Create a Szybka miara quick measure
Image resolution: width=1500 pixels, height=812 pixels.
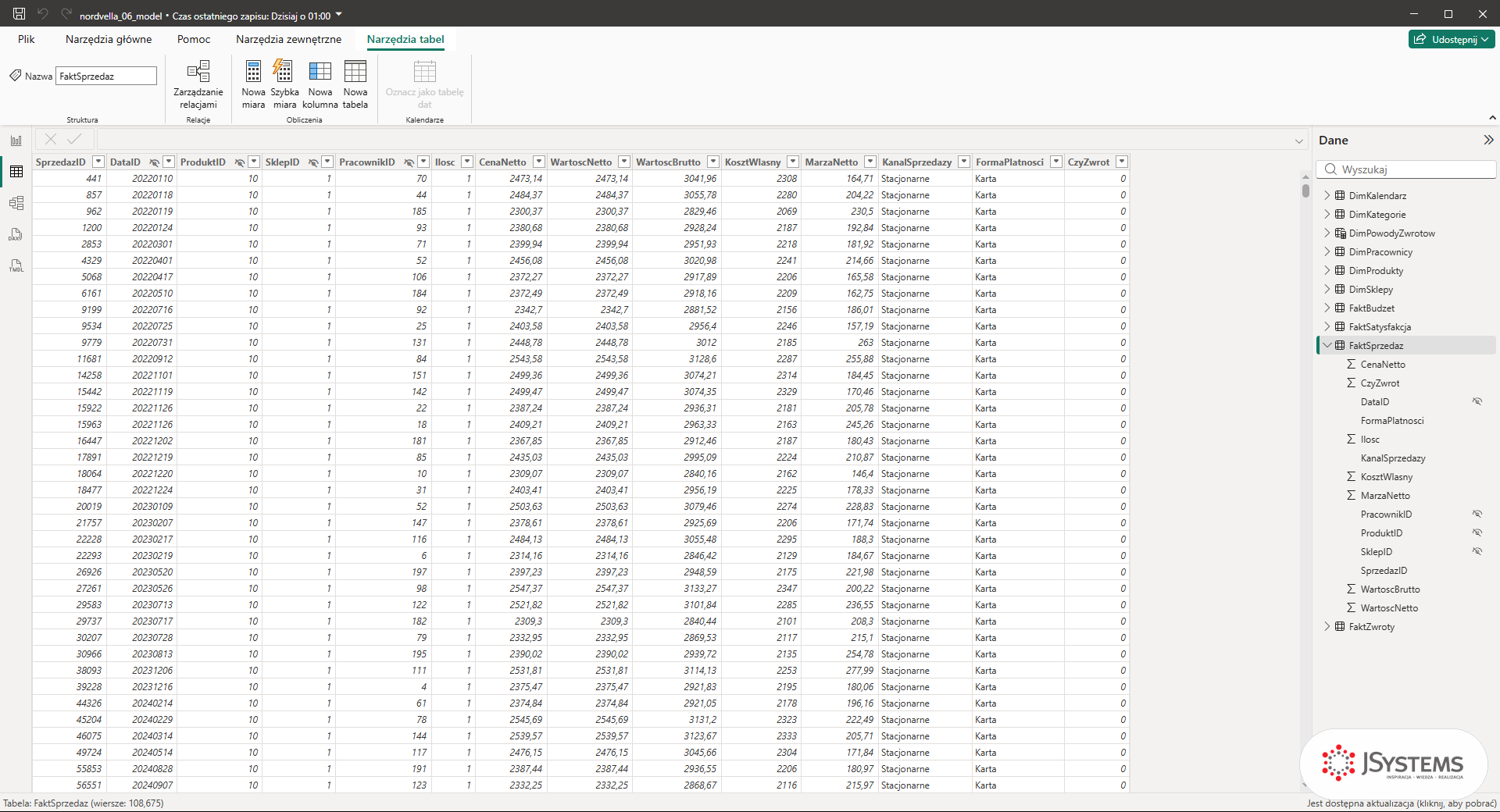(284, 84)
